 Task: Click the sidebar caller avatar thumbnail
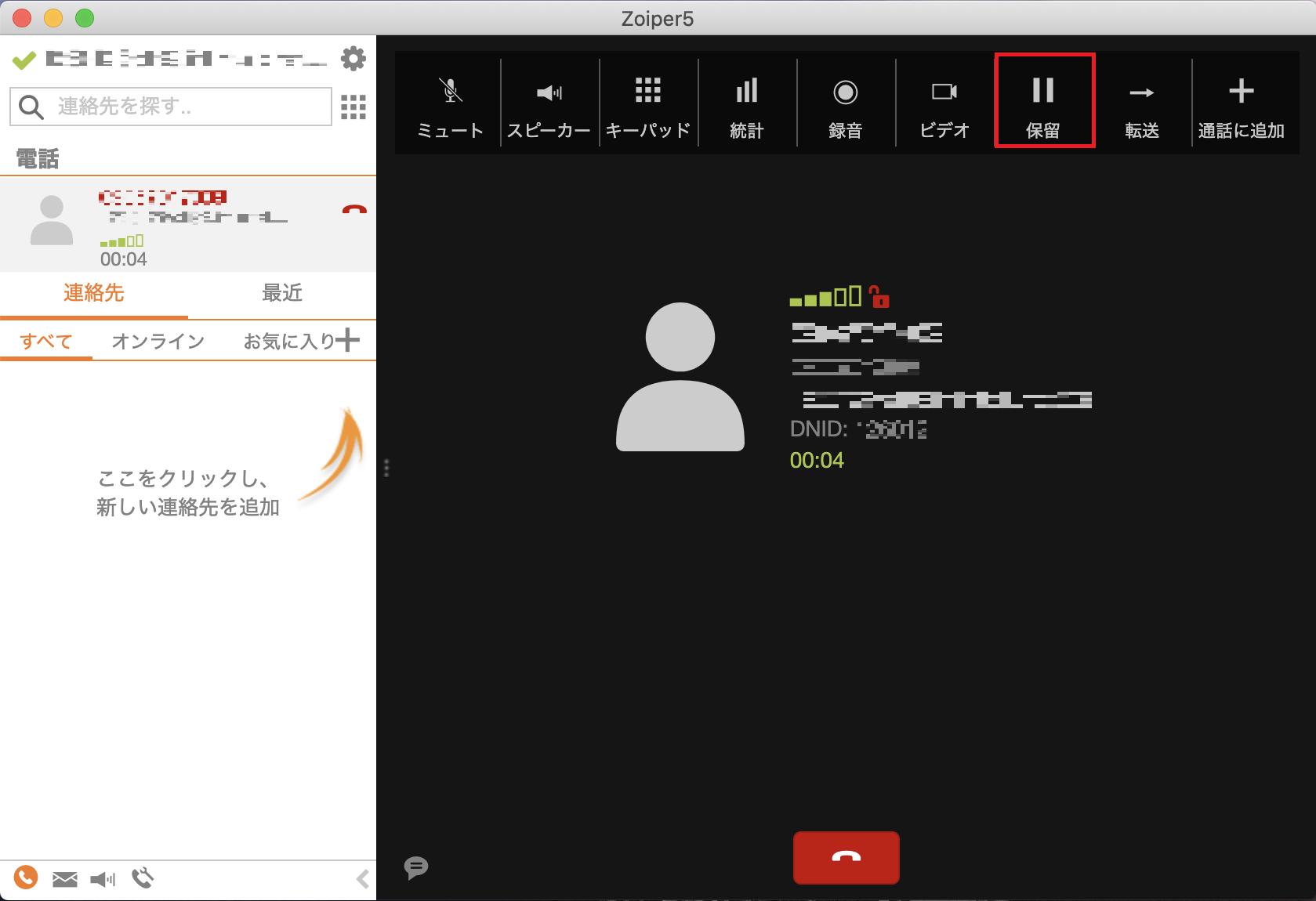click(52, 220)
